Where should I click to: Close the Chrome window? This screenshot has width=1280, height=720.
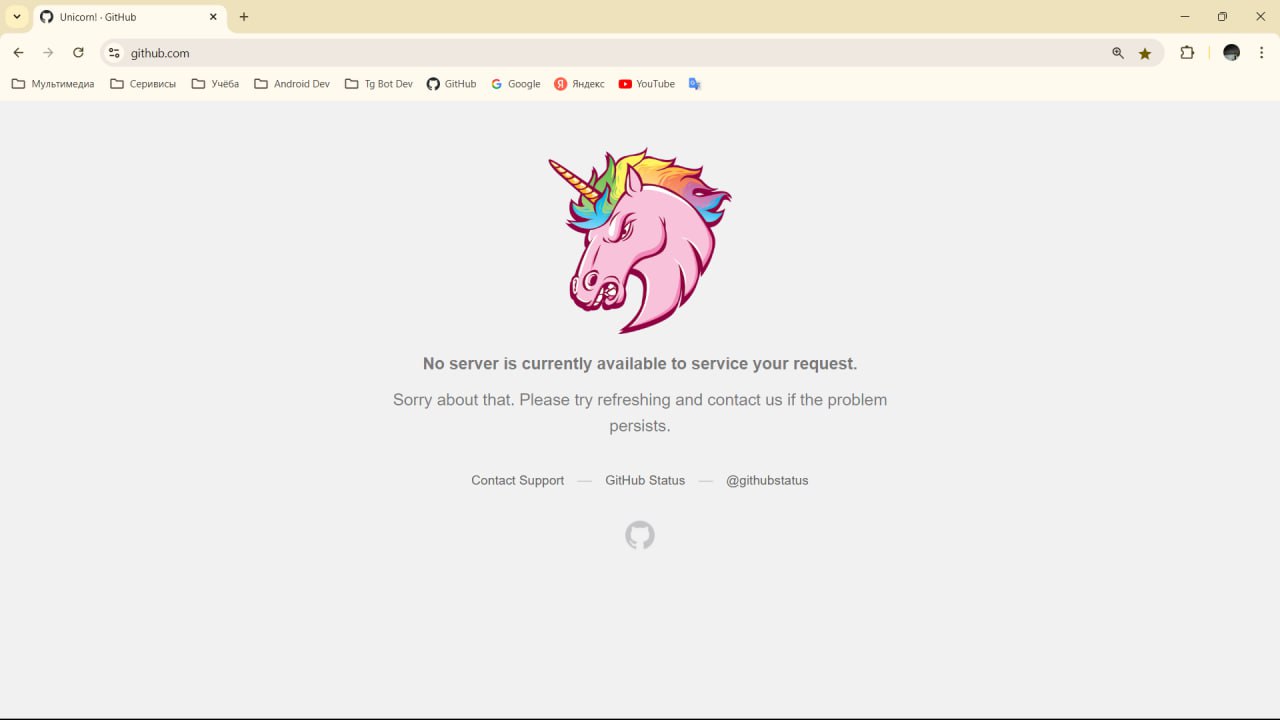point(1260,17)
